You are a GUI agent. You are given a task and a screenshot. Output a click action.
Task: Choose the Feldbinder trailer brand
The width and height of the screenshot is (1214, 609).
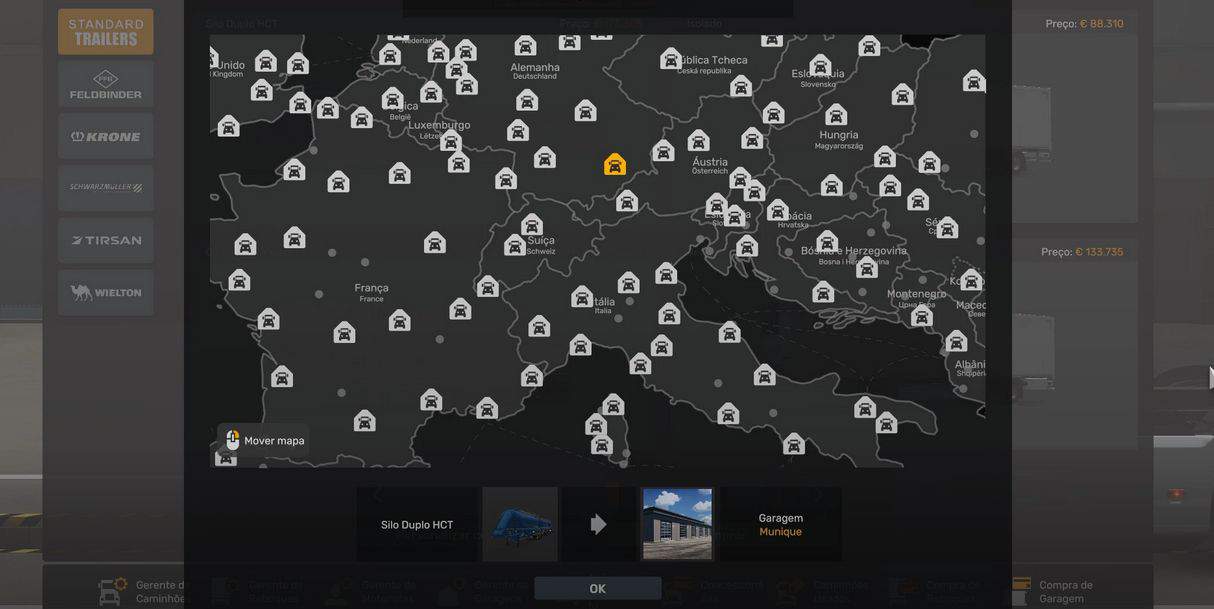(106, 84)
